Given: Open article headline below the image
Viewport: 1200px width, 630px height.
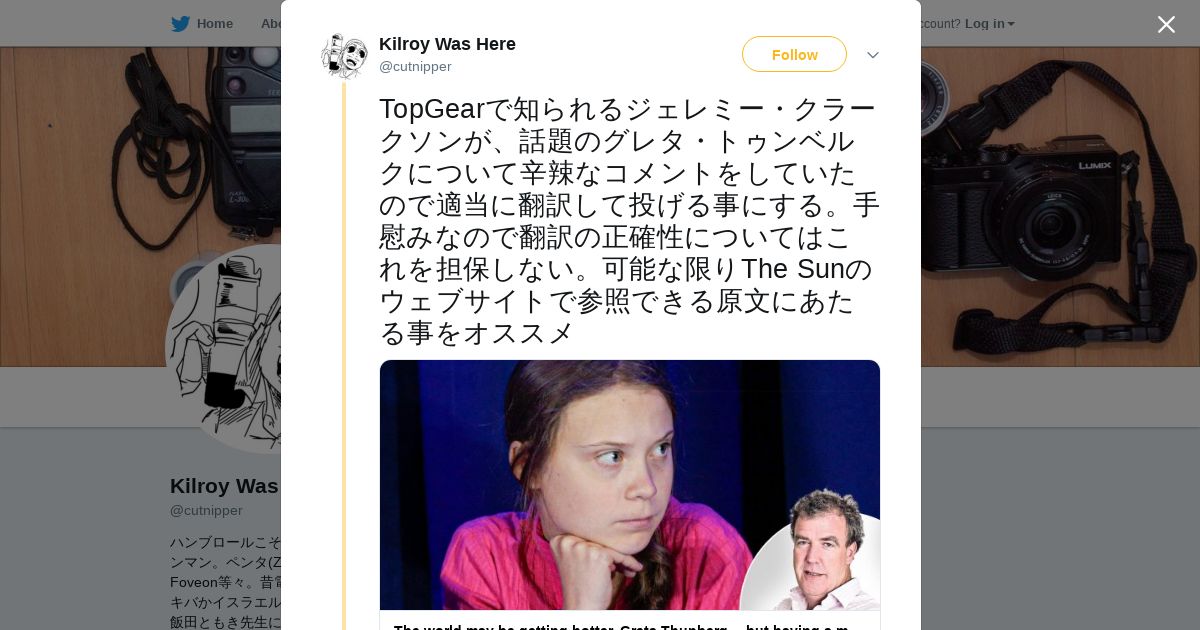Looking at the screenshot, I should click(620, 625).
